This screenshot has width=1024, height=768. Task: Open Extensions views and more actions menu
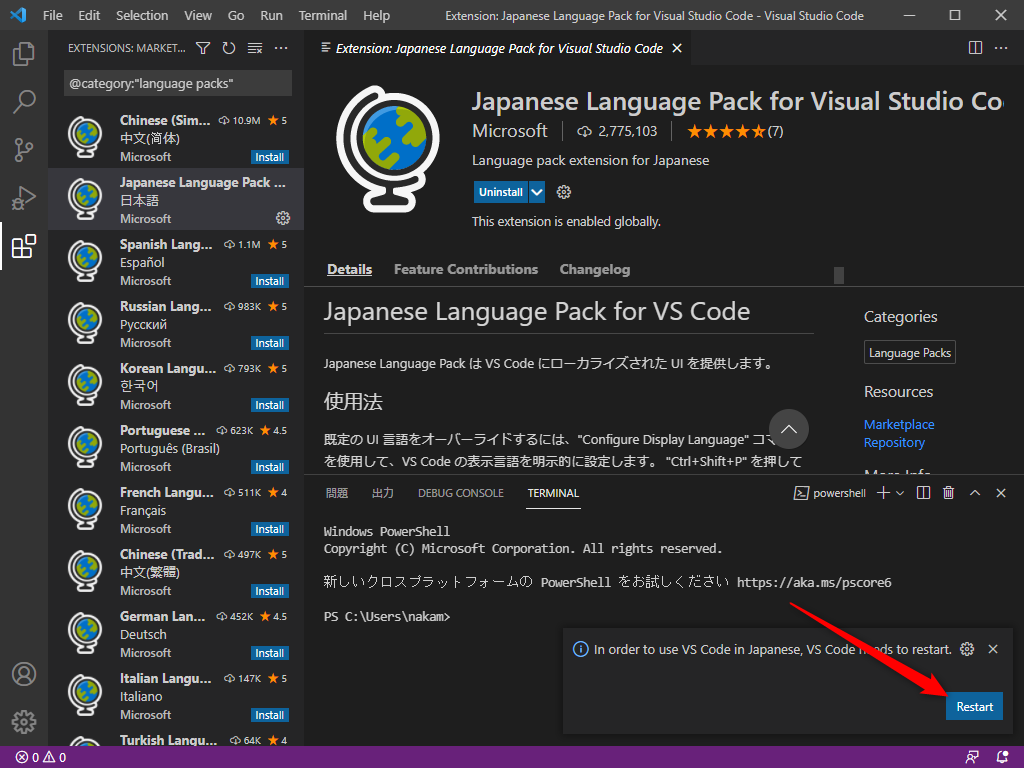[281, 48]
